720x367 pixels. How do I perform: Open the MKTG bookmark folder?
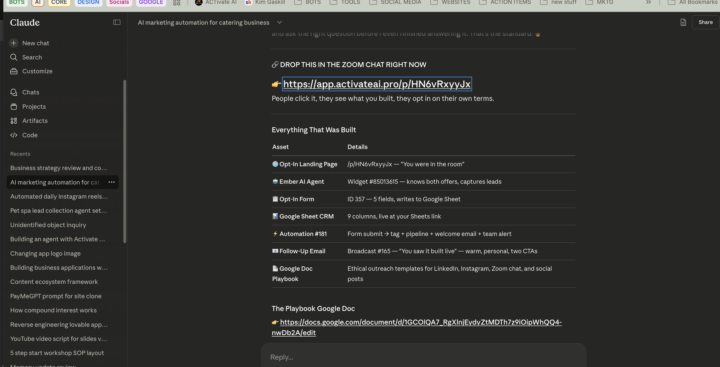599,2
